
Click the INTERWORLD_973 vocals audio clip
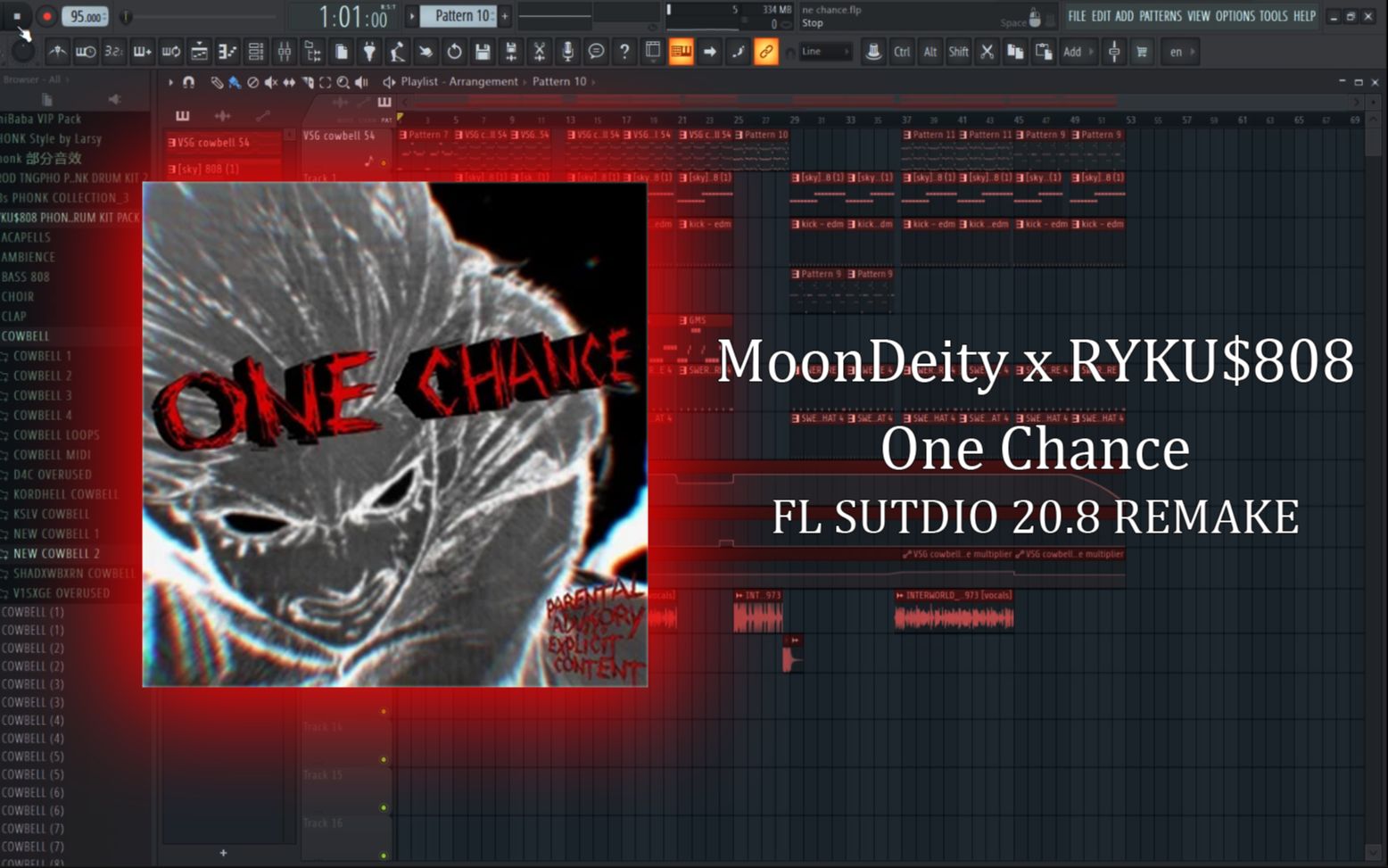click(954, 611)
